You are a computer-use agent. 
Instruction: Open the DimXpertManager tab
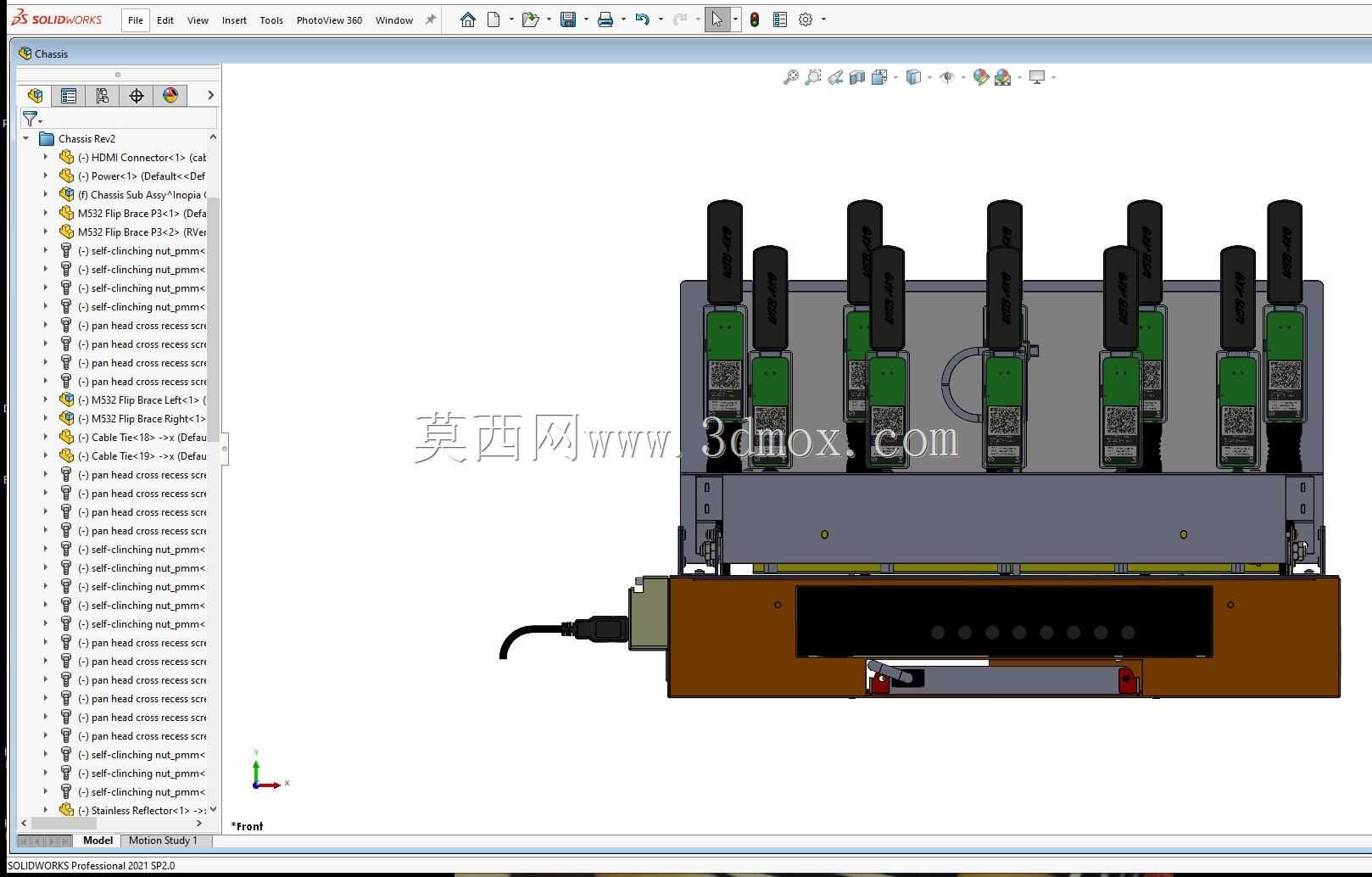(x=137, y=95)
